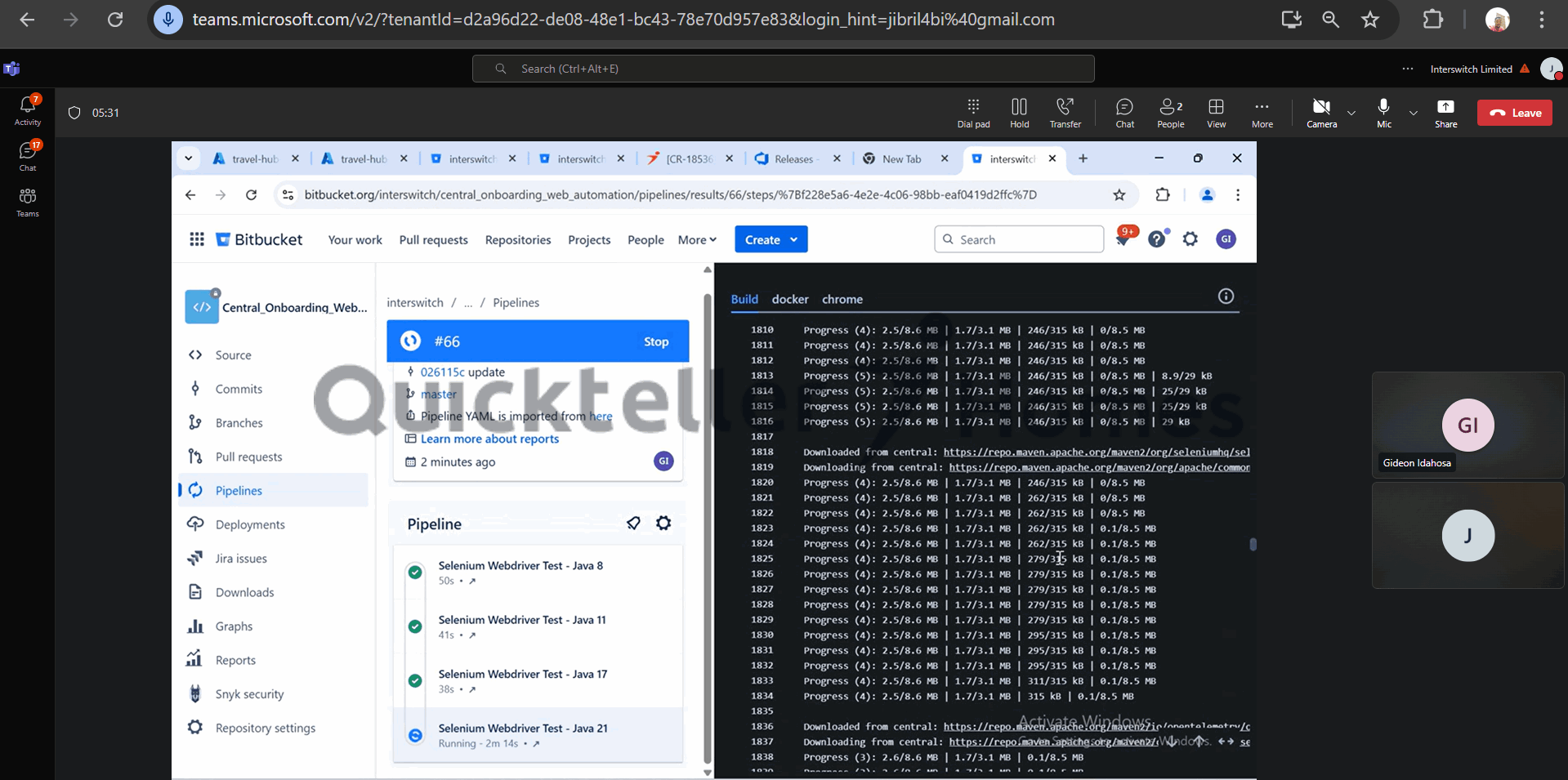
Task: Open the Activity feed in Teams sidebar
Action: click(x=28, y=110)
